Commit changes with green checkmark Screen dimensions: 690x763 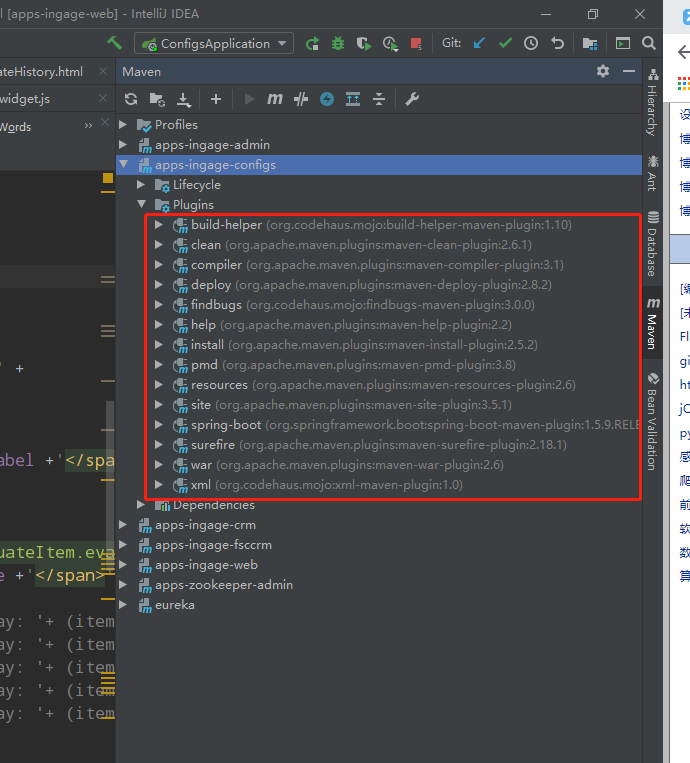tap(505, 43)
